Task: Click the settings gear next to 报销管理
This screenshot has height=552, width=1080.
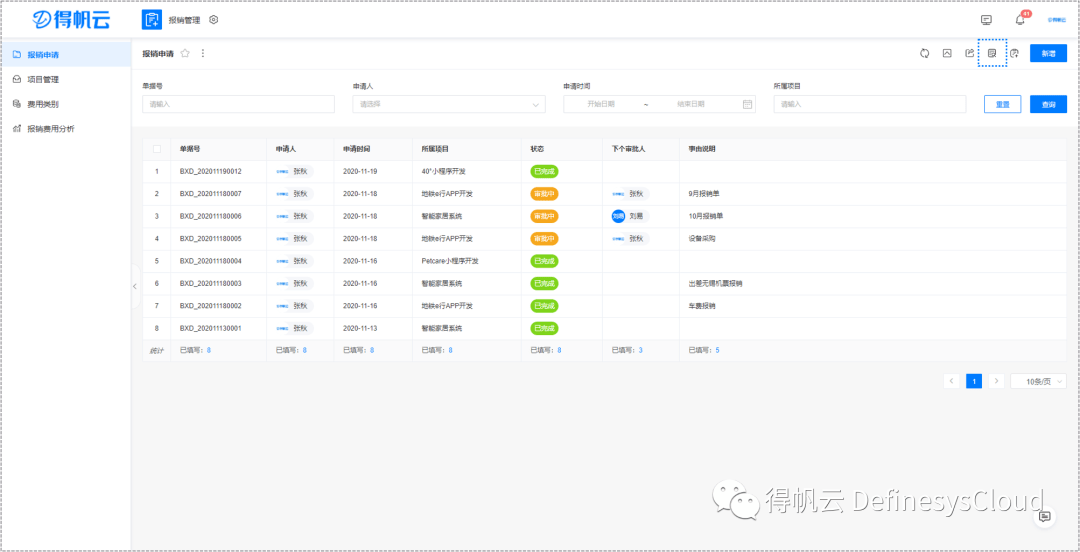Action: click(214, 20)
